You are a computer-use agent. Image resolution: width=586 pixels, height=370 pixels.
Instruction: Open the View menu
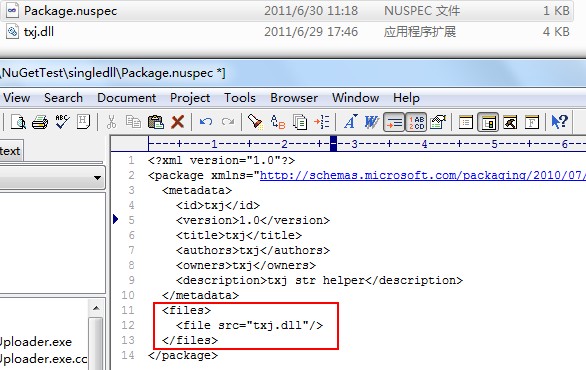point(16,98)
